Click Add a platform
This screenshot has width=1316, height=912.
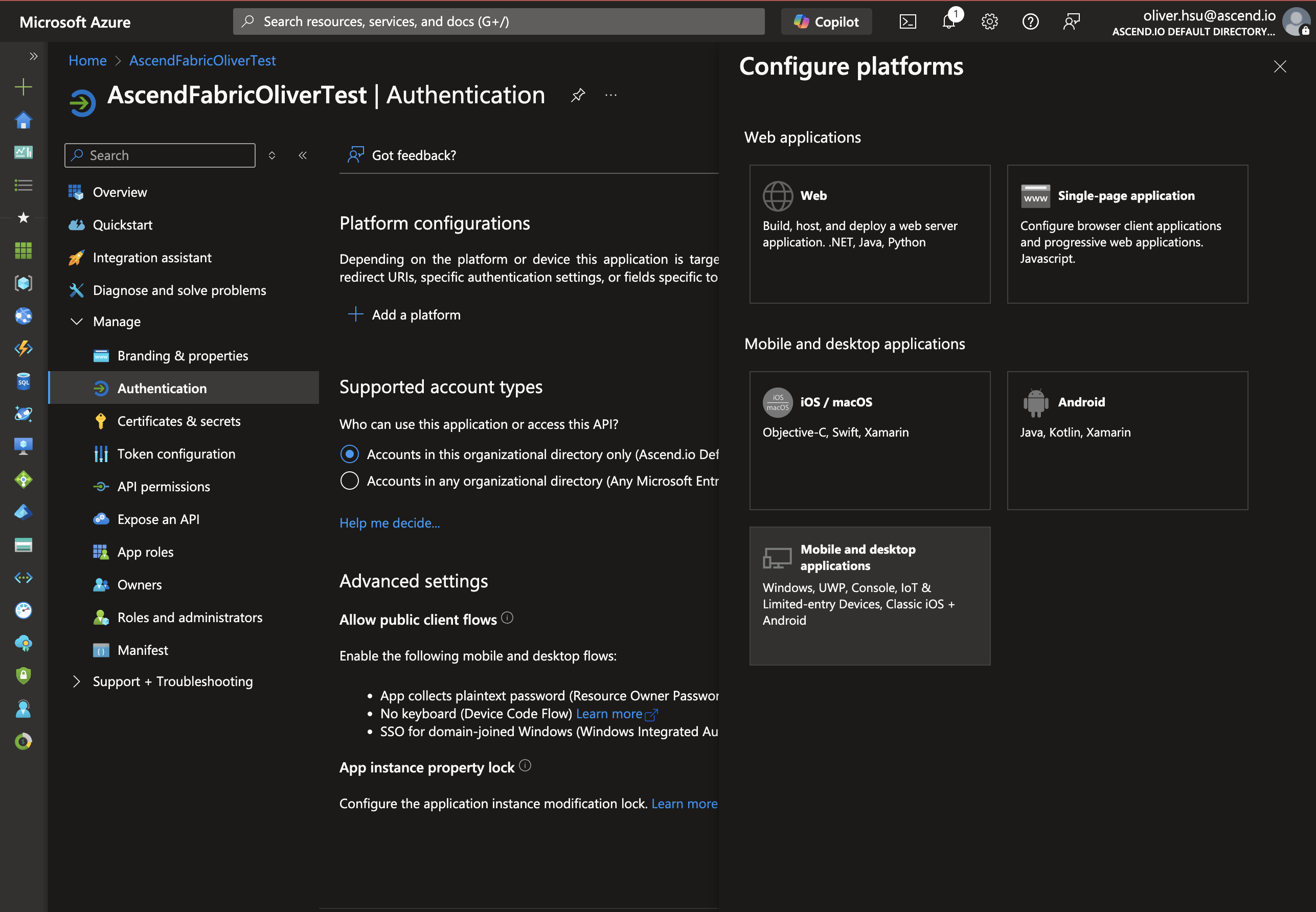[x=404, y=315]
